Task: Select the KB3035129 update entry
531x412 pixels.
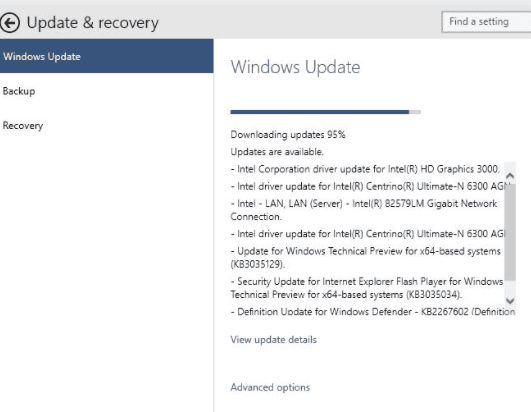Action: (365, 257)
